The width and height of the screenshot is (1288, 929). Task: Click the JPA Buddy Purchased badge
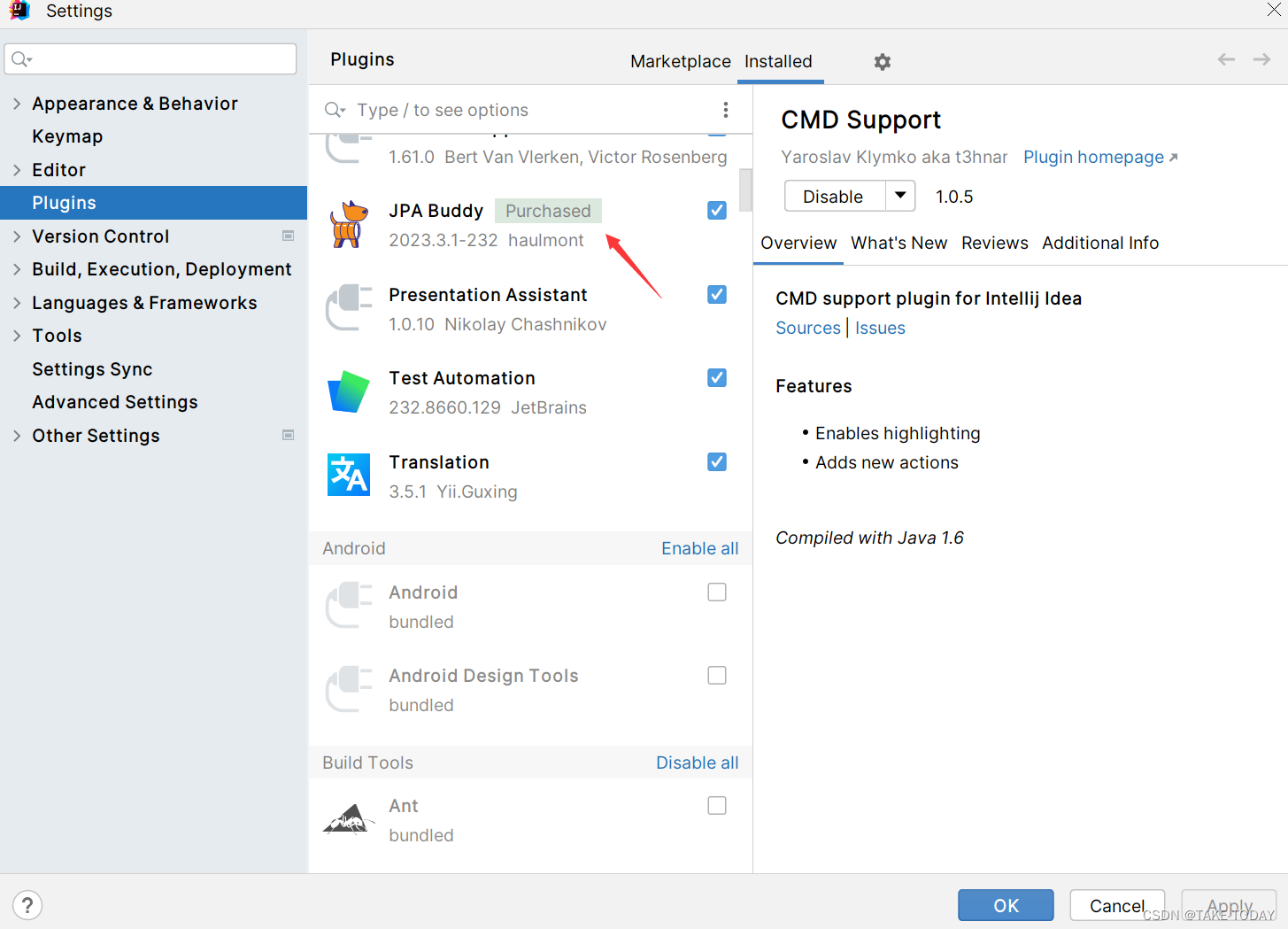[548, 211]
